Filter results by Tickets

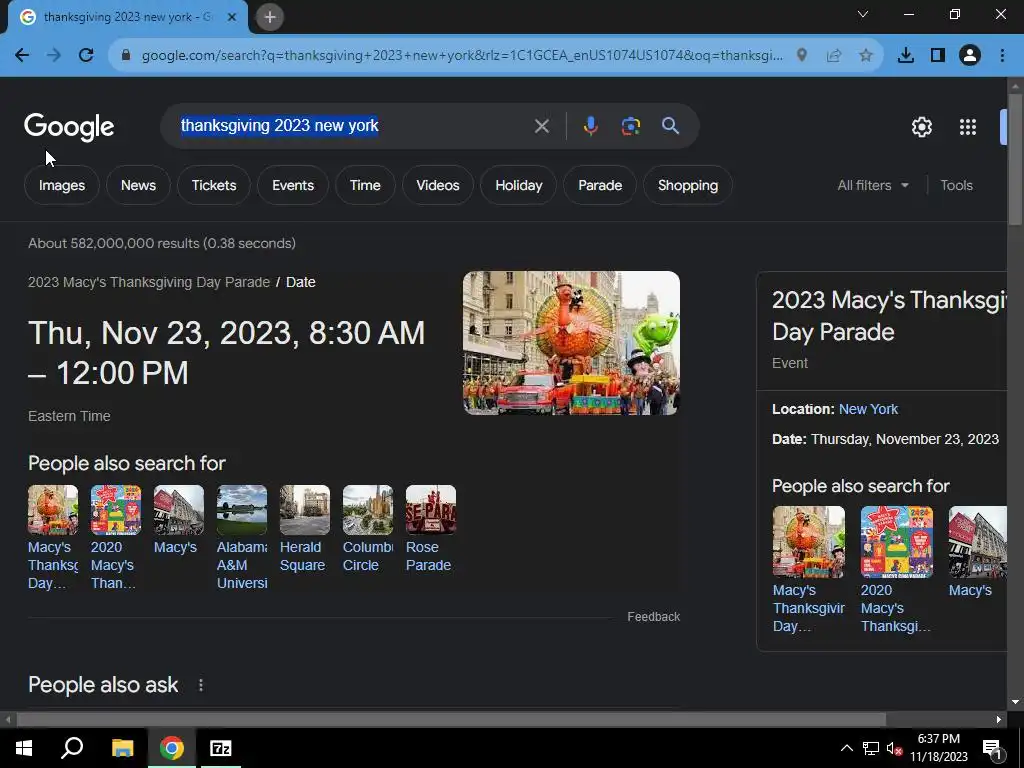pyautogui.click(x=214, y=185)
